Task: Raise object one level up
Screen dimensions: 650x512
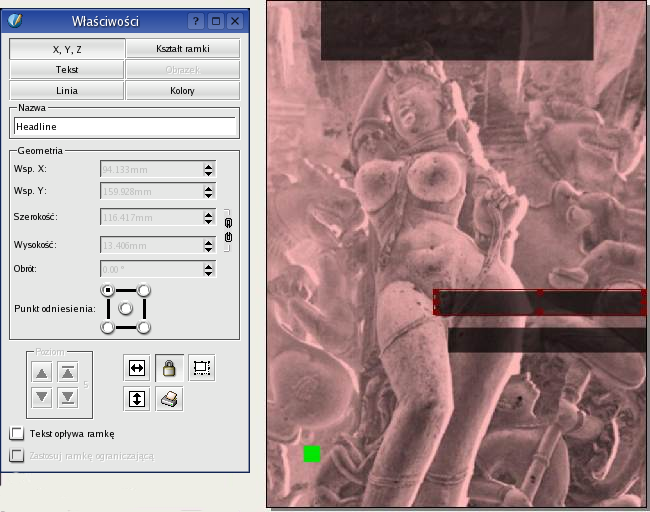Action: pos(41,372)
